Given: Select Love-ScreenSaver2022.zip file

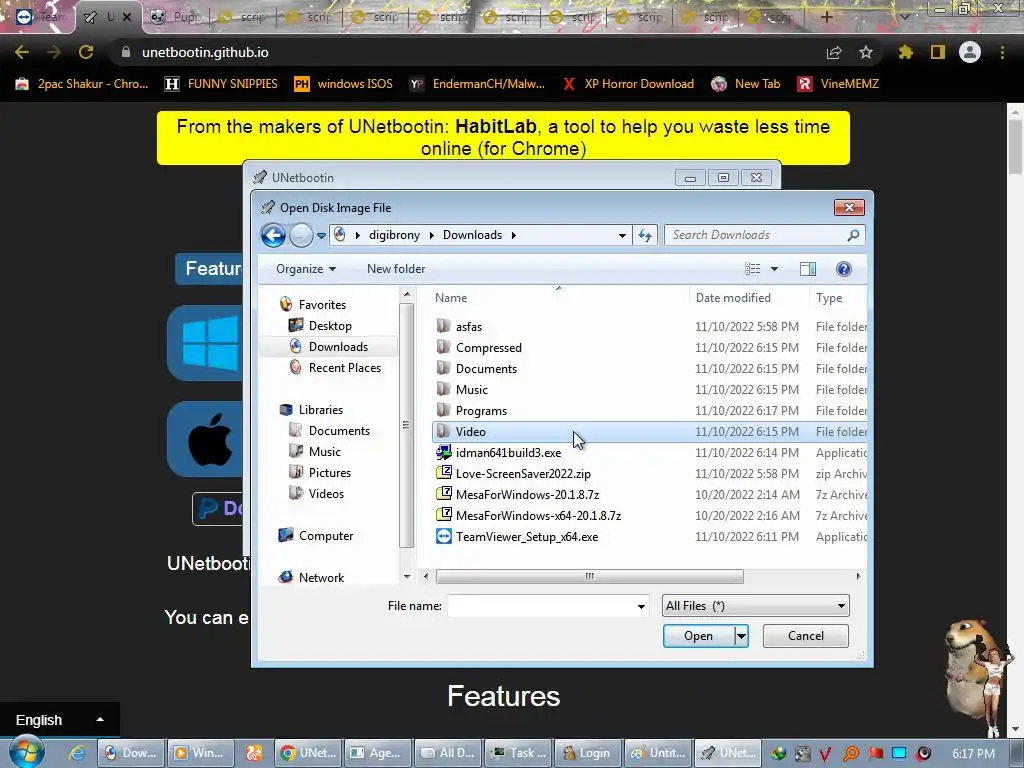Looking at the screenshot, I should tap(513, 473).
